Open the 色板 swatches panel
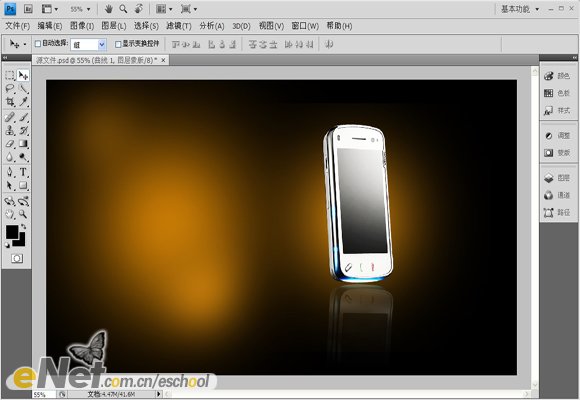 tap(557, 93)
